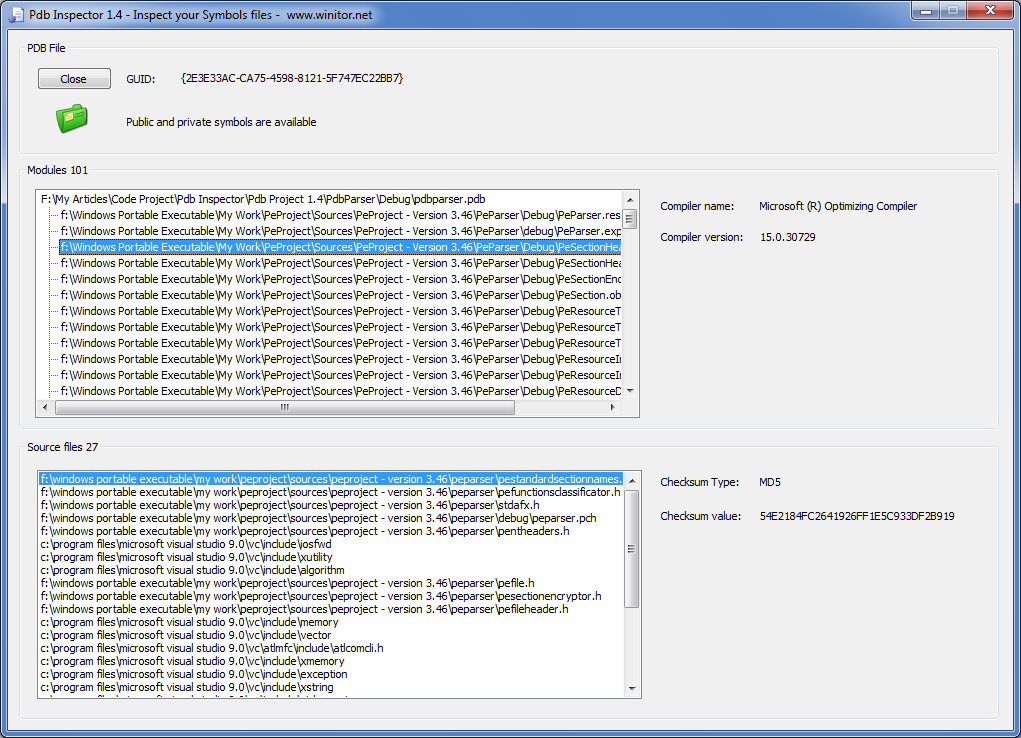This screenshot has height=738, width=1021.
Task: Select the PeSectionEnc module row
Action: tap(341, 279)
